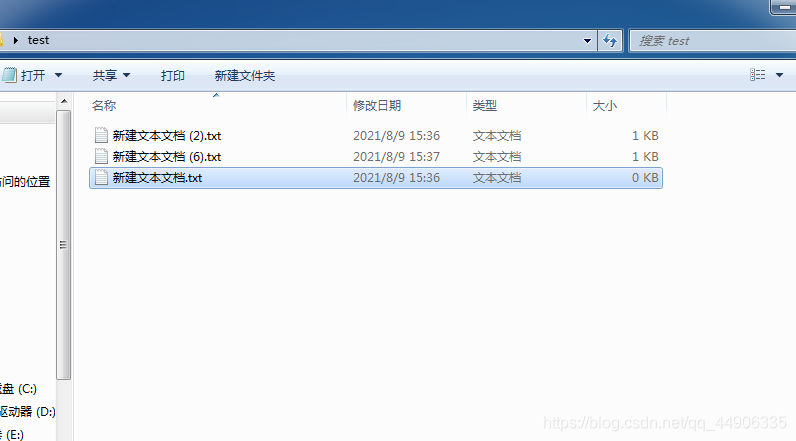Open the address bar history dropdown arrow
Screen dimensions: 796x441
pyautogui.click(x=587, y=41)
